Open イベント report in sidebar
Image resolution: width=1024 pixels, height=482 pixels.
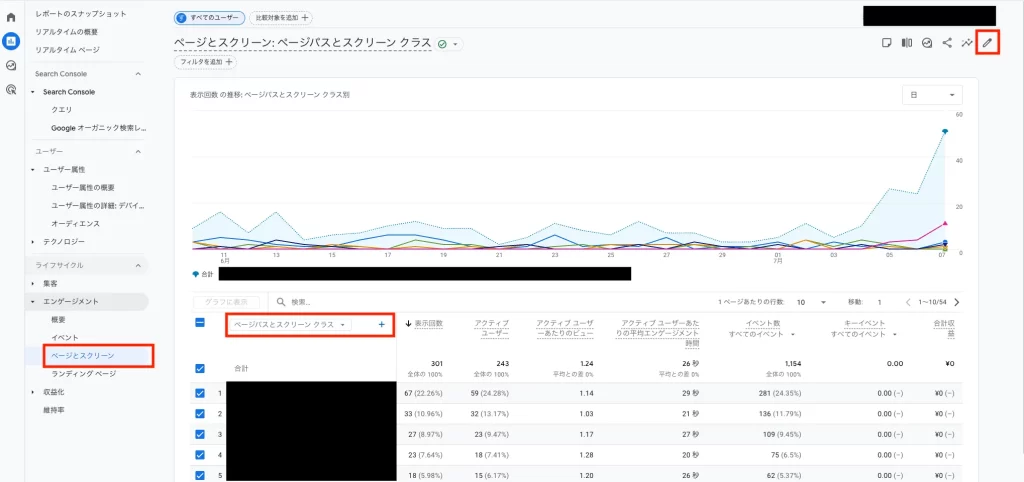(65, 337)
